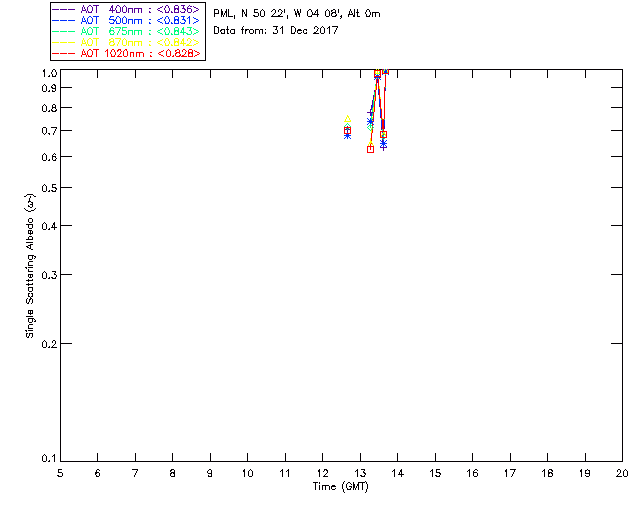This screenshot has height=512, width=640.
Task: Click the hour 16 x-axis tick label
Action: tap(473, 473)
